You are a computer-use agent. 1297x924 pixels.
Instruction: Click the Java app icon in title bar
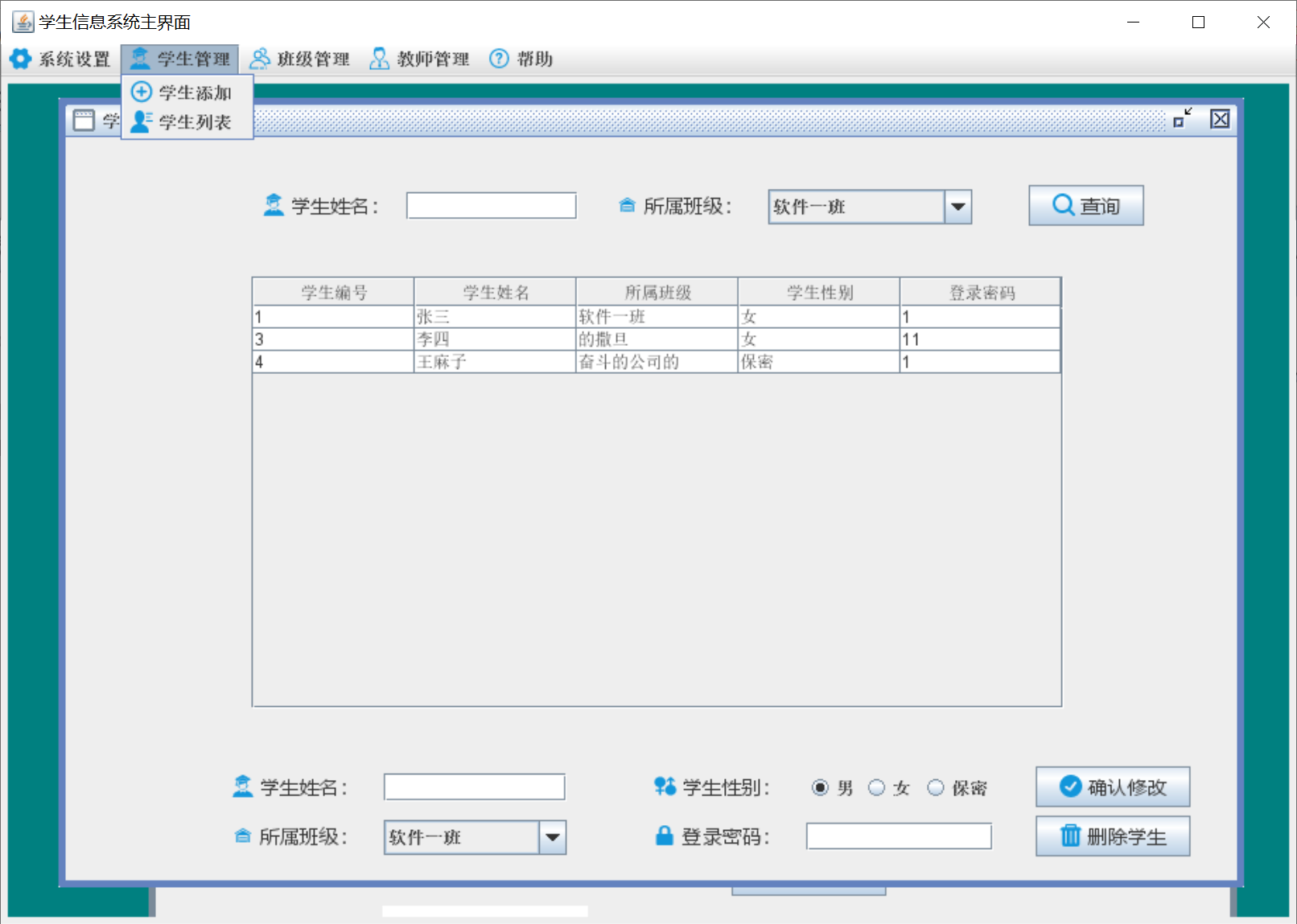click(23, 22)
